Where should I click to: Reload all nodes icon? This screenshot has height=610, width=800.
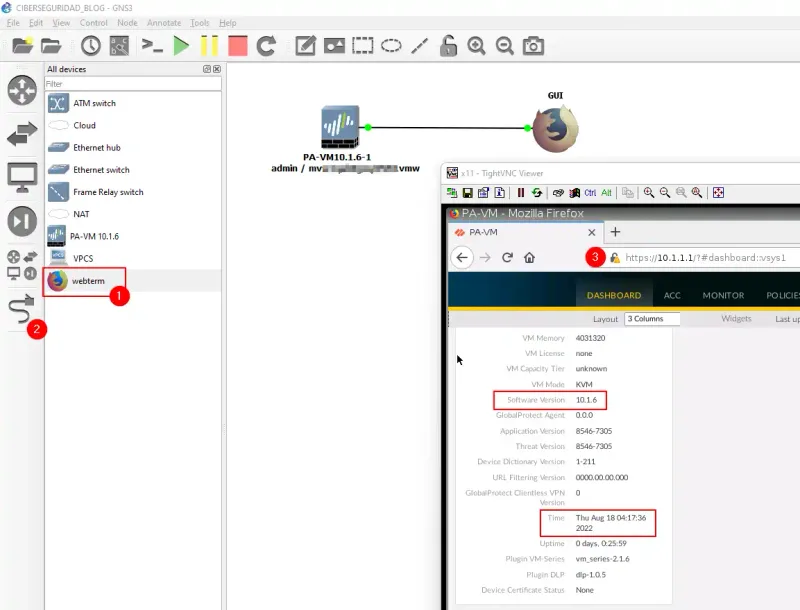[x=266, y=45]
